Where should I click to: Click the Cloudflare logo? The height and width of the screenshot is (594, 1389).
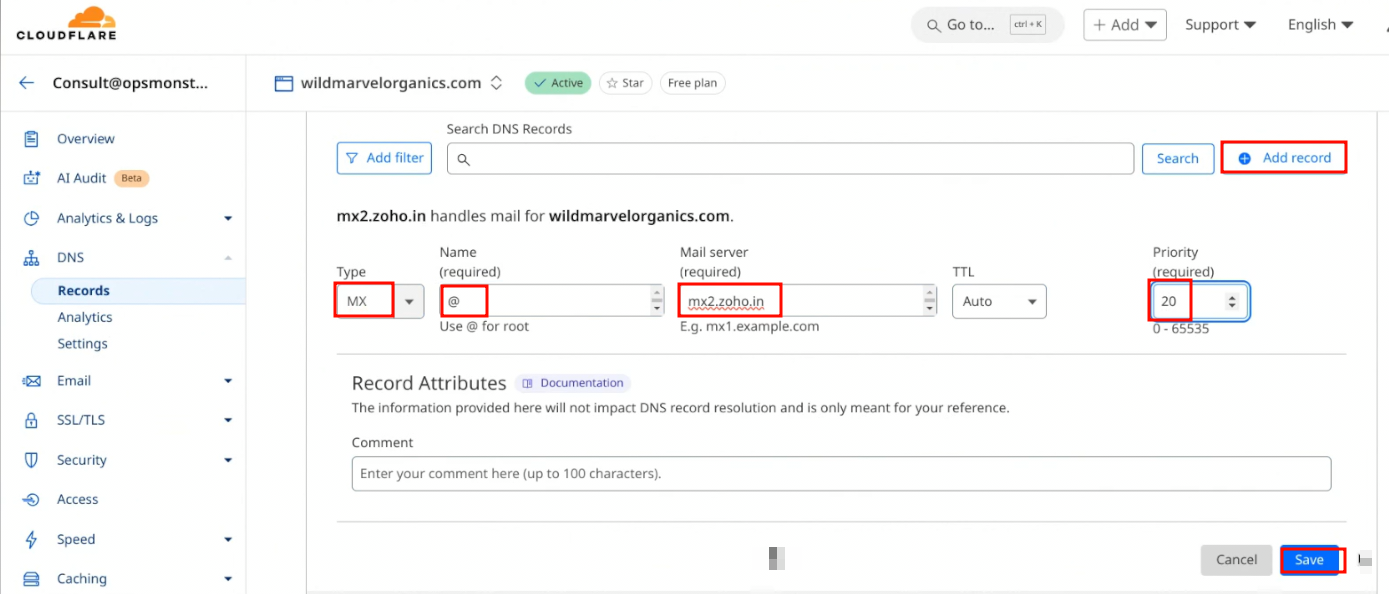(66, 24)
